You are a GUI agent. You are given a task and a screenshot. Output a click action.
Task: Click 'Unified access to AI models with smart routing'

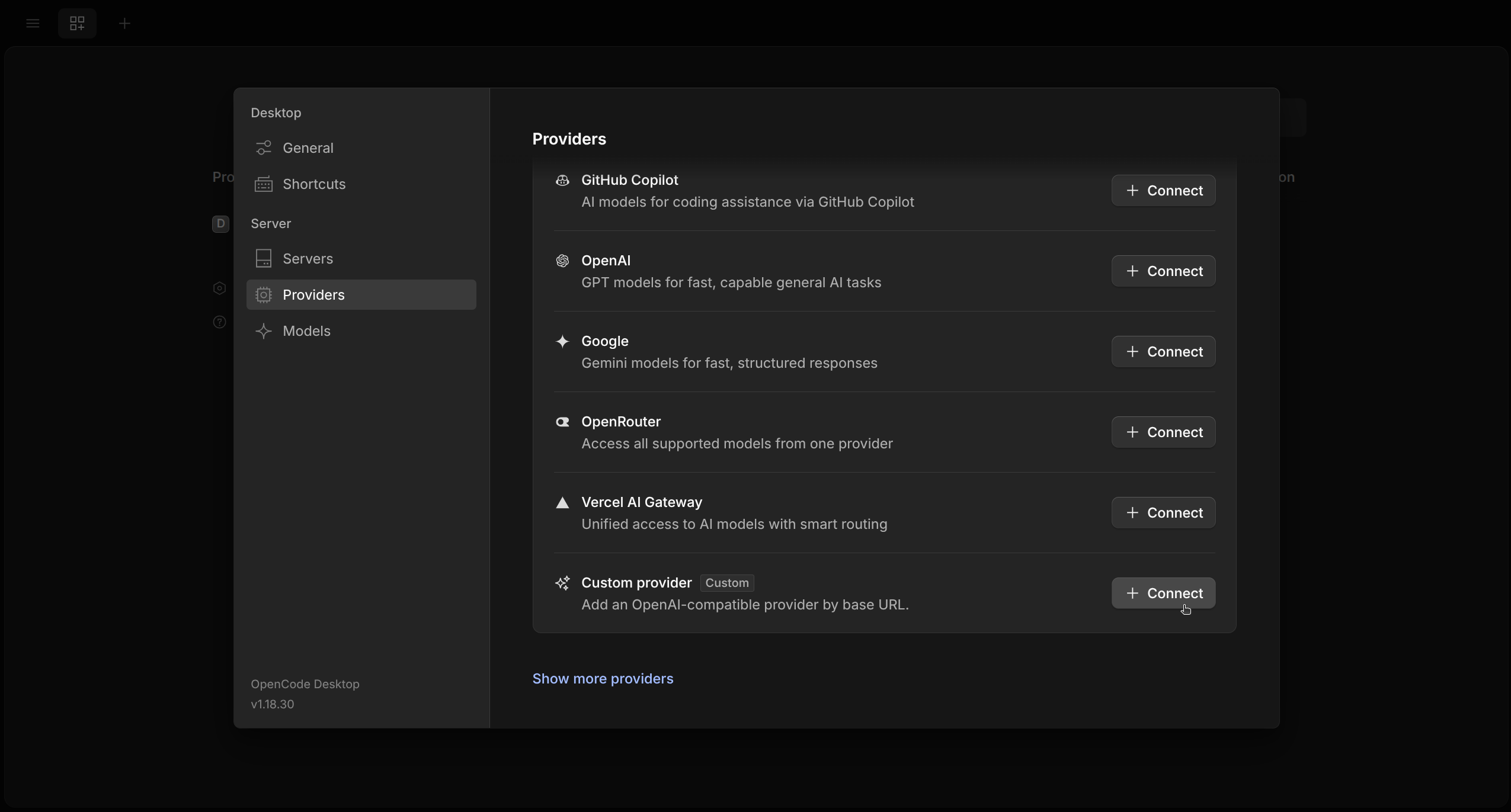[x=734, y=524]
